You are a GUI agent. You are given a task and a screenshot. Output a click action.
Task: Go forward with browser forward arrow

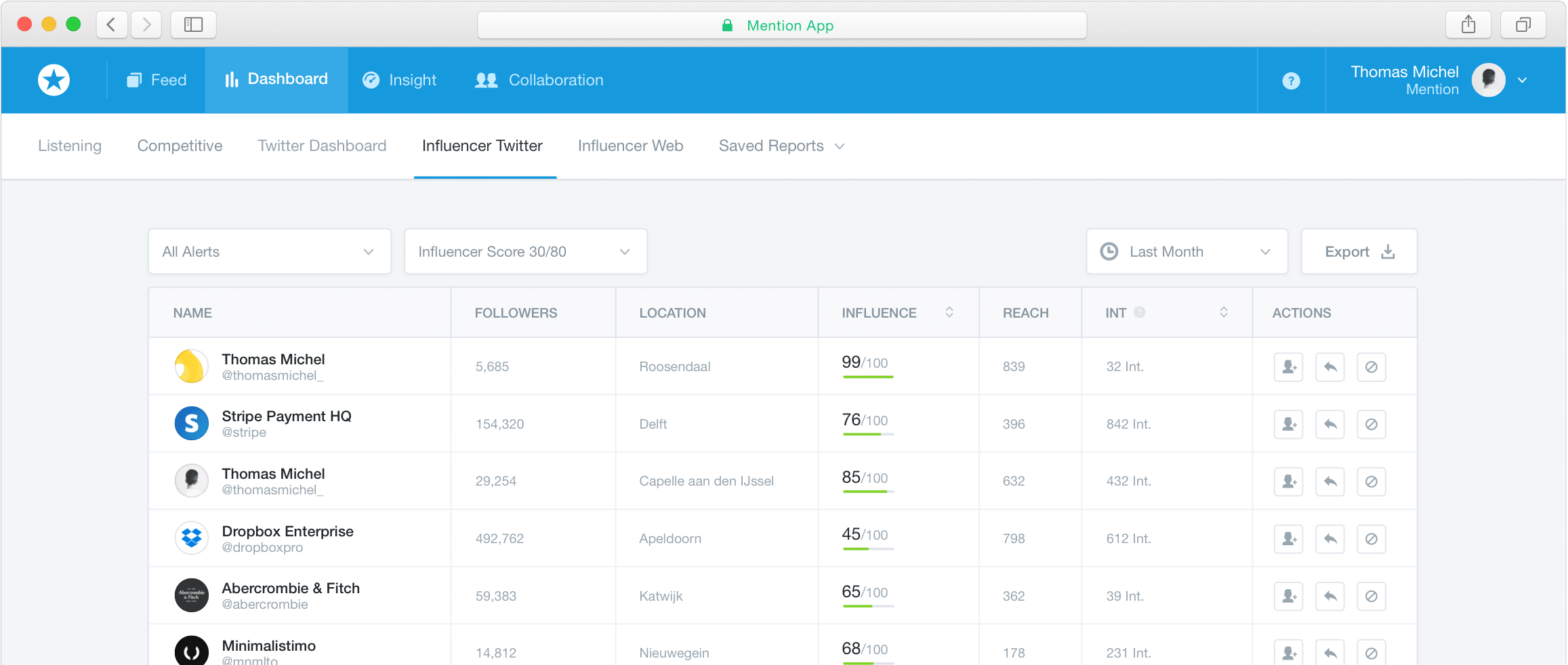[146, 25]
